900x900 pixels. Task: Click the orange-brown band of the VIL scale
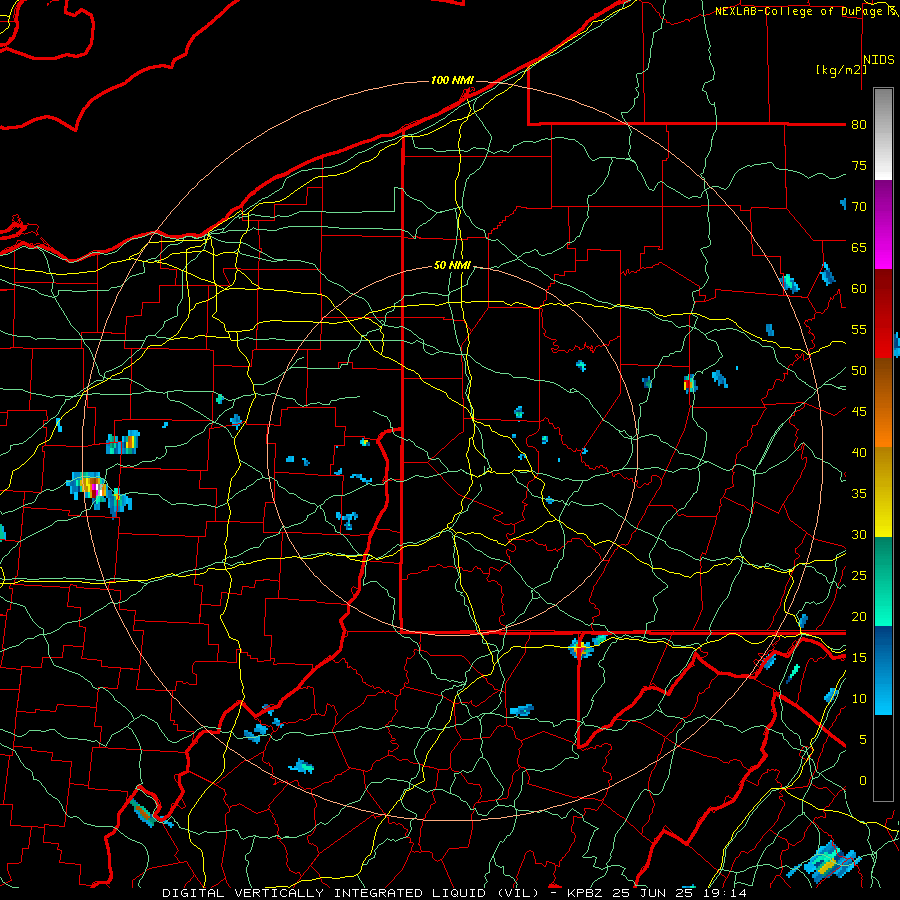click(883, 402)
